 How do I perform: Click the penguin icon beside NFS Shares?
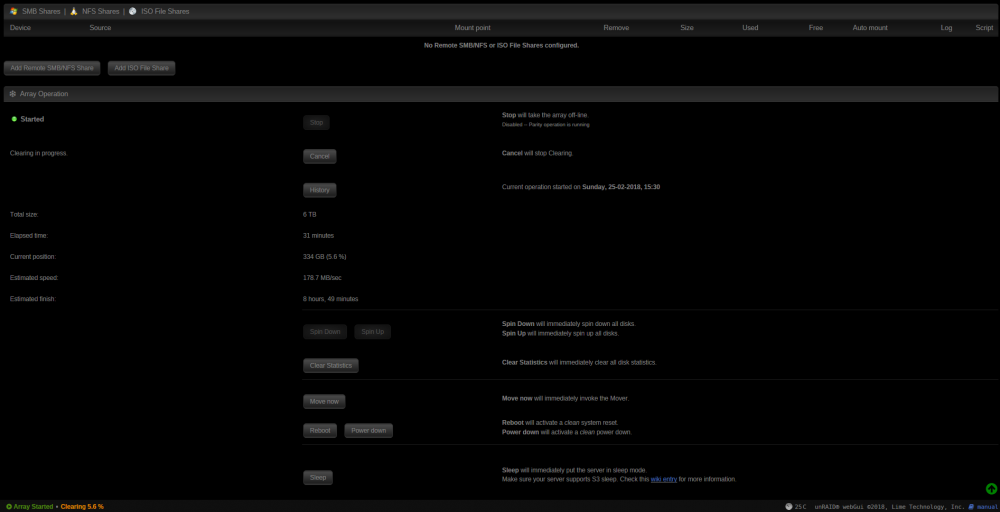74,11
